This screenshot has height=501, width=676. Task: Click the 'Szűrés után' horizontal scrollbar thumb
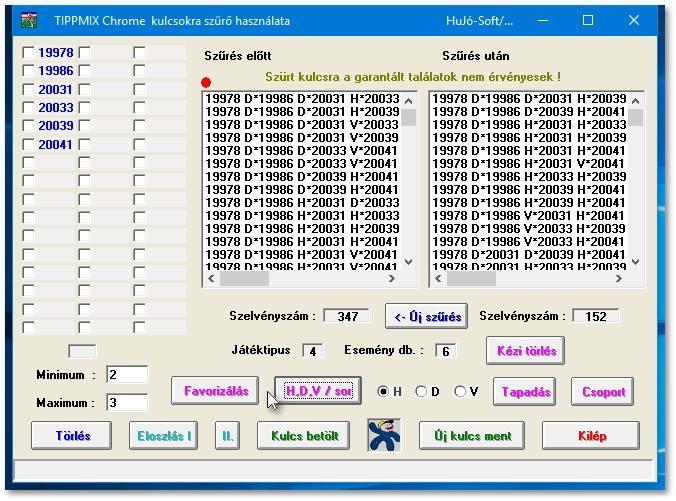(x=471, y=279)
